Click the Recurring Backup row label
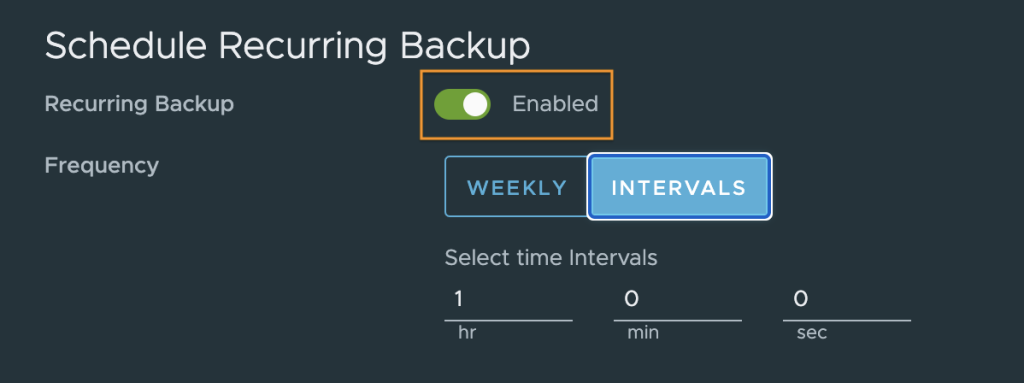This screenshot has height=383, width=1024. pyautogui.click(x=139, y=104)
